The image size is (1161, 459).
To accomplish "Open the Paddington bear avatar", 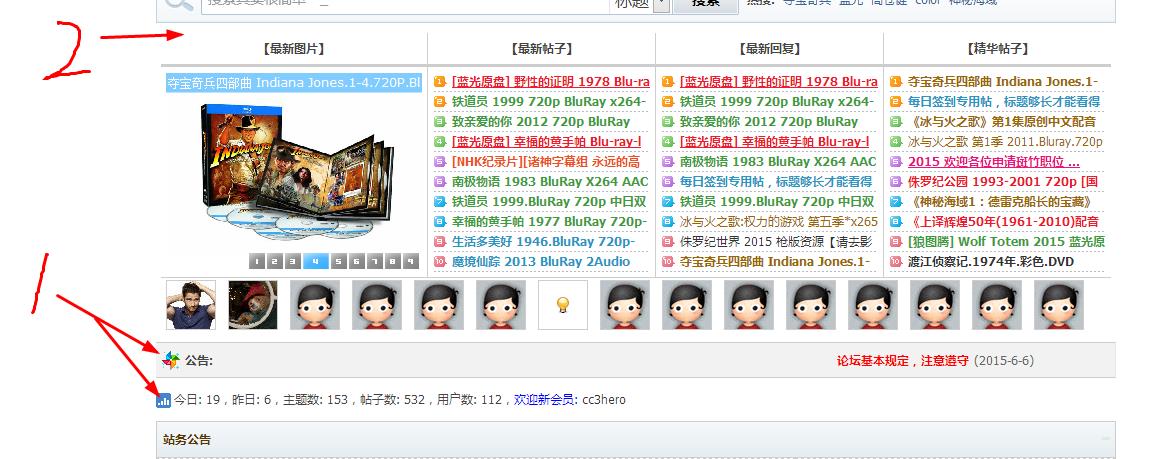I will (x=253, y=305).
